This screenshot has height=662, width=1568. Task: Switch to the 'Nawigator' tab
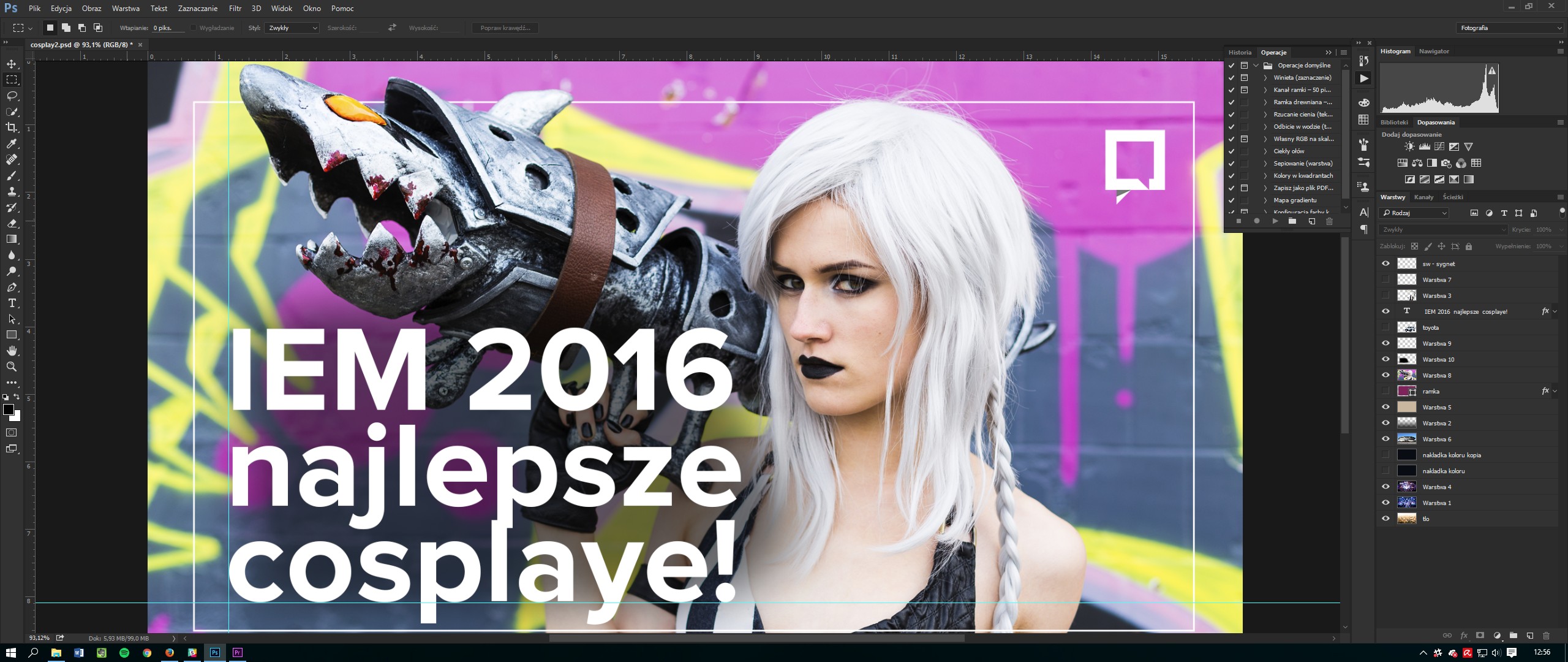1434,51
